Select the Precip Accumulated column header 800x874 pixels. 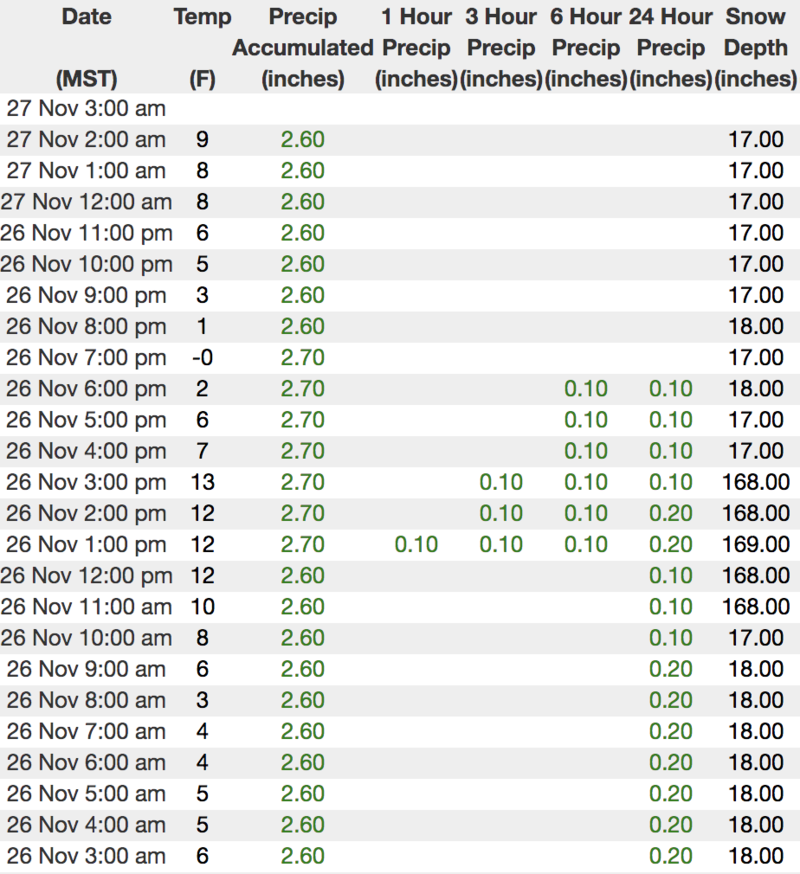(302, 48)
